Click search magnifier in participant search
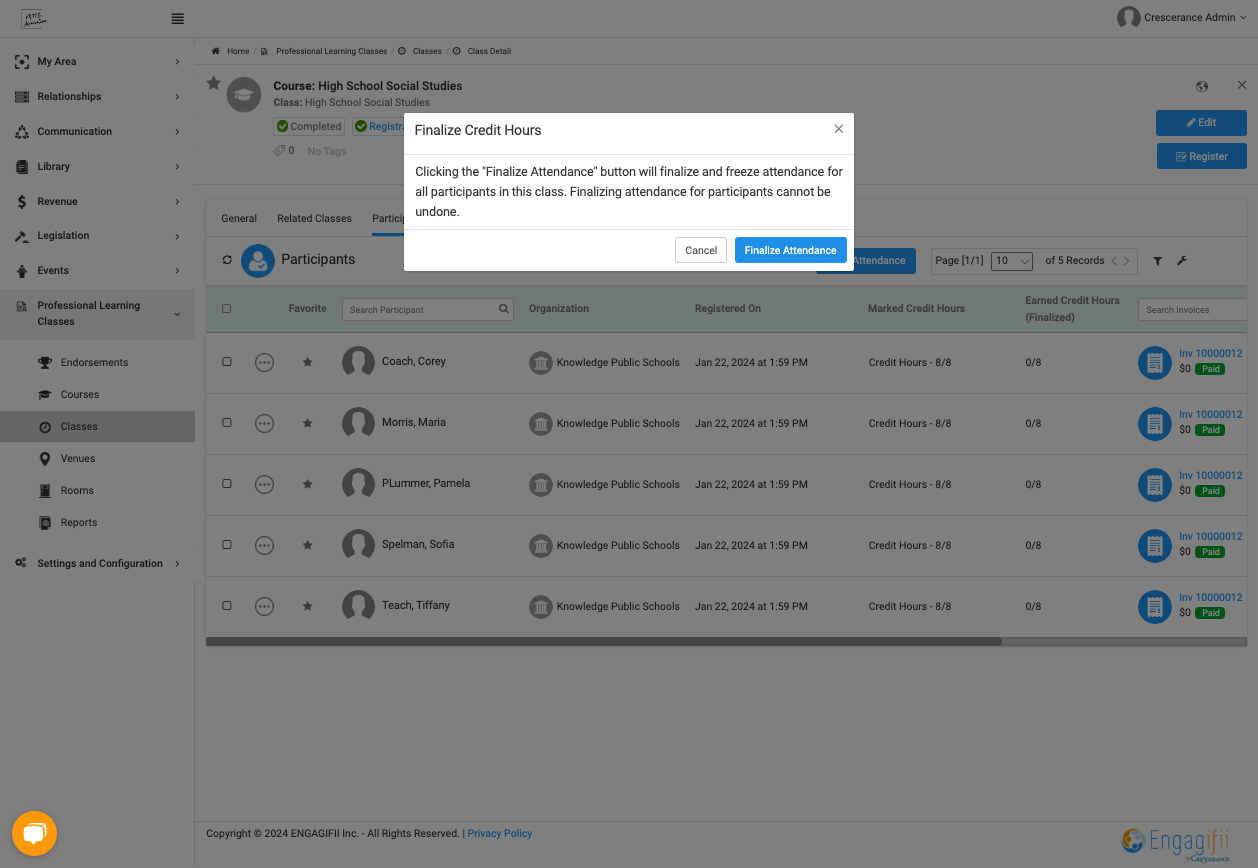This screenshot has width=1258, height=868. click(x=504, y=309)
